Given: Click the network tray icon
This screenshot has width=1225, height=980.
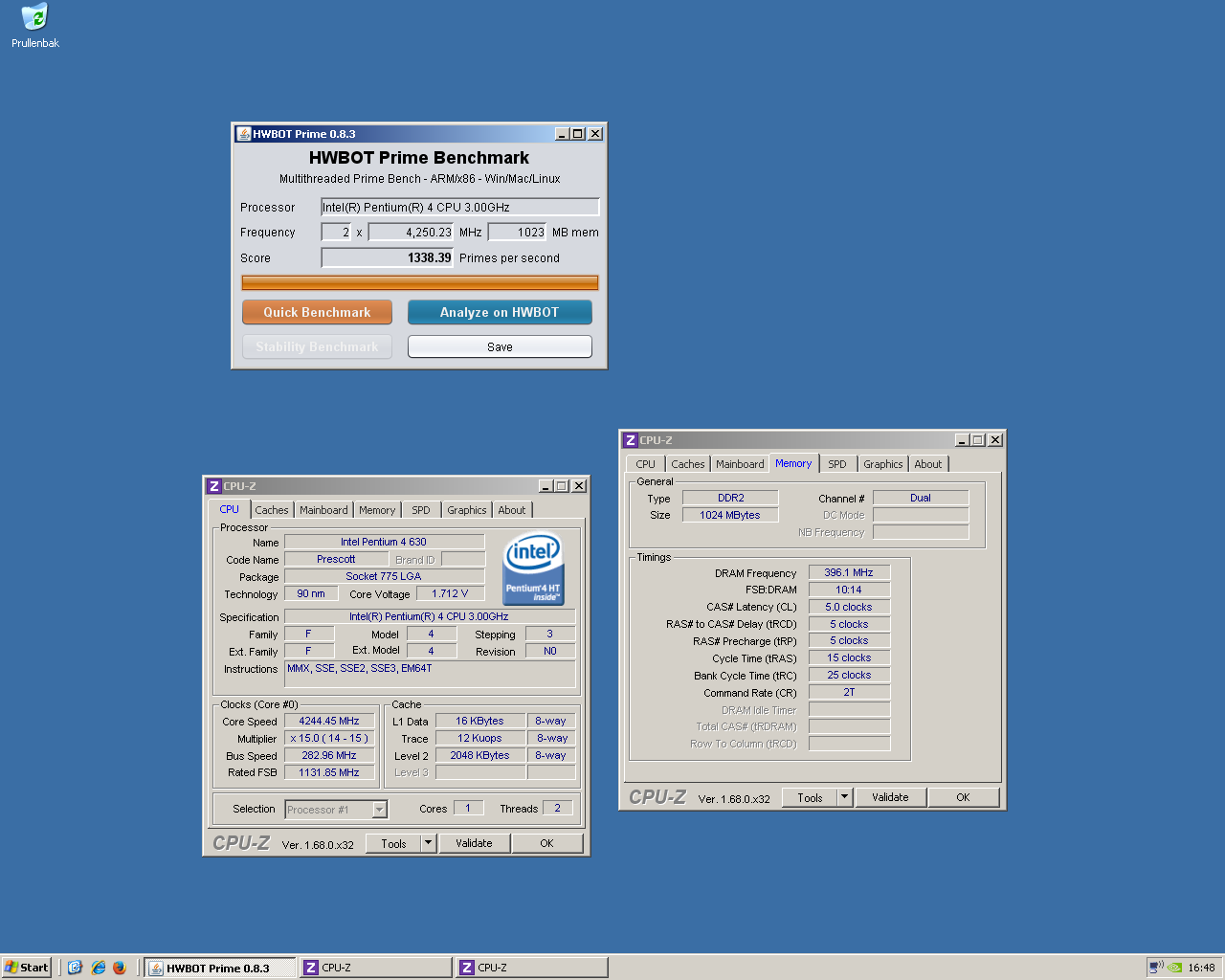Looking at the screenshot, I should (x=1156, y=968).
